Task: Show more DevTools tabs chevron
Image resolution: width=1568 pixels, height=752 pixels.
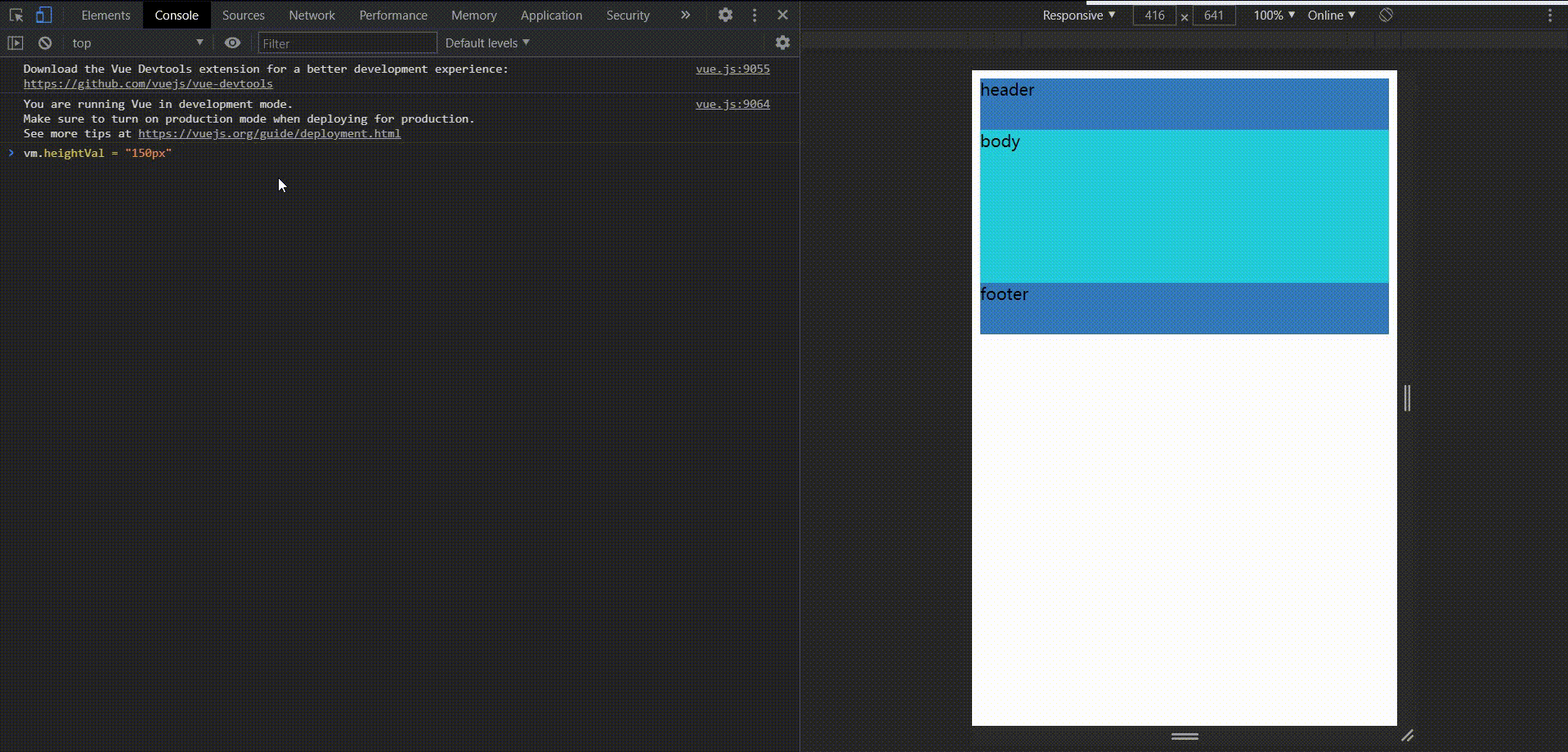Action: 685,15
